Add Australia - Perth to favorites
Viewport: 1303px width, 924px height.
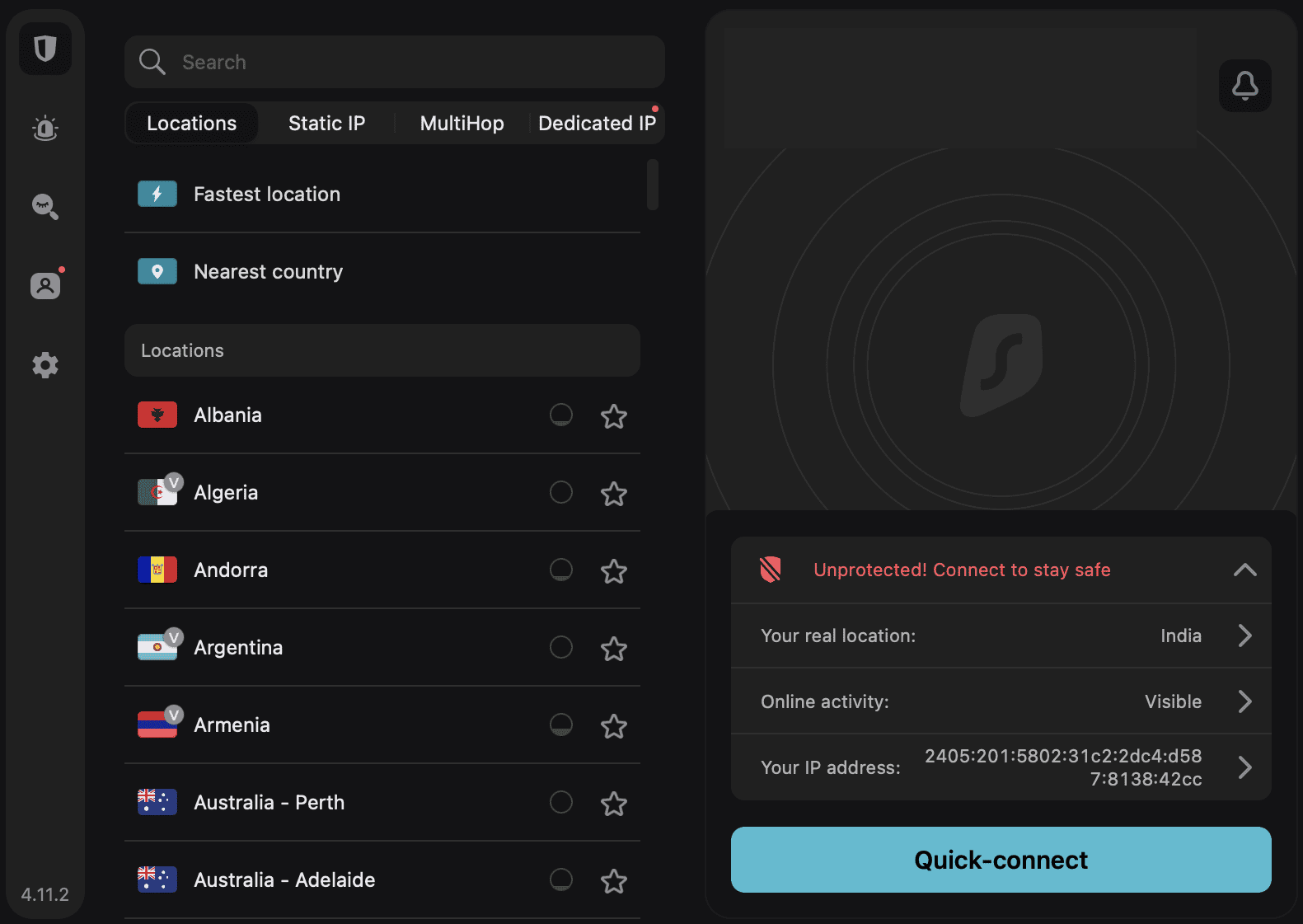(x=614, y=804)
